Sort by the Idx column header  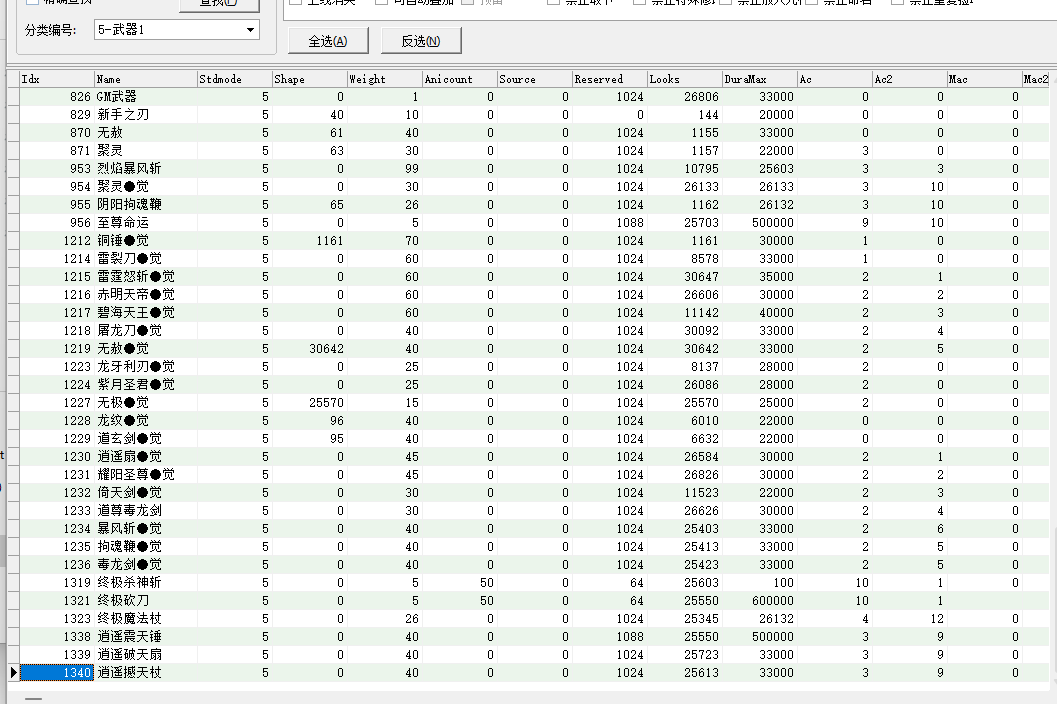click(x=57, y=79)
